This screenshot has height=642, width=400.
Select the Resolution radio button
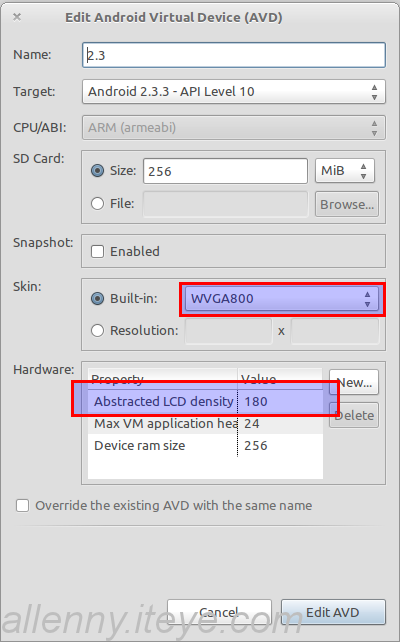97,330
